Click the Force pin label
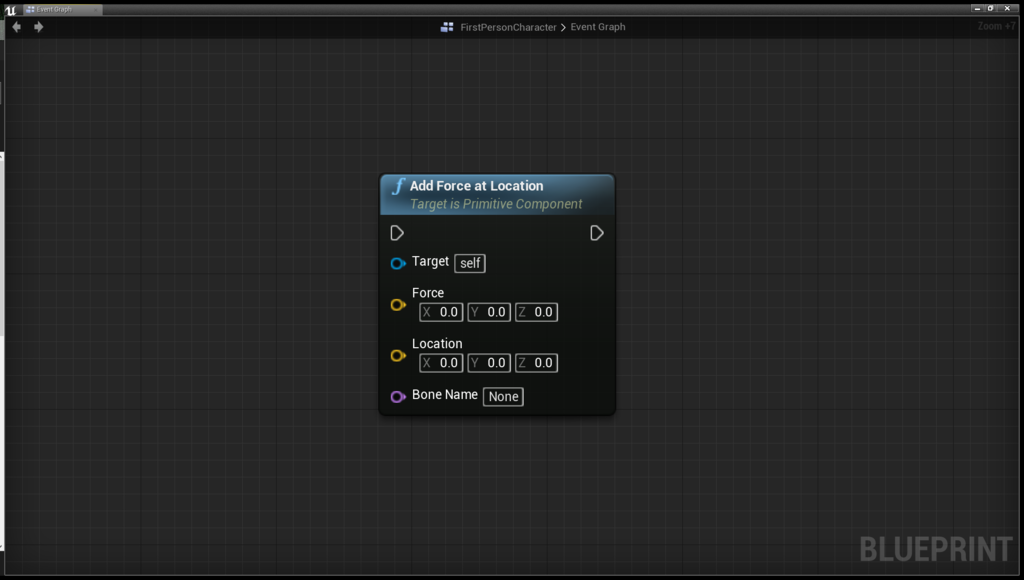This screenshot has height=580, width=1024. [x=428, y=293]
